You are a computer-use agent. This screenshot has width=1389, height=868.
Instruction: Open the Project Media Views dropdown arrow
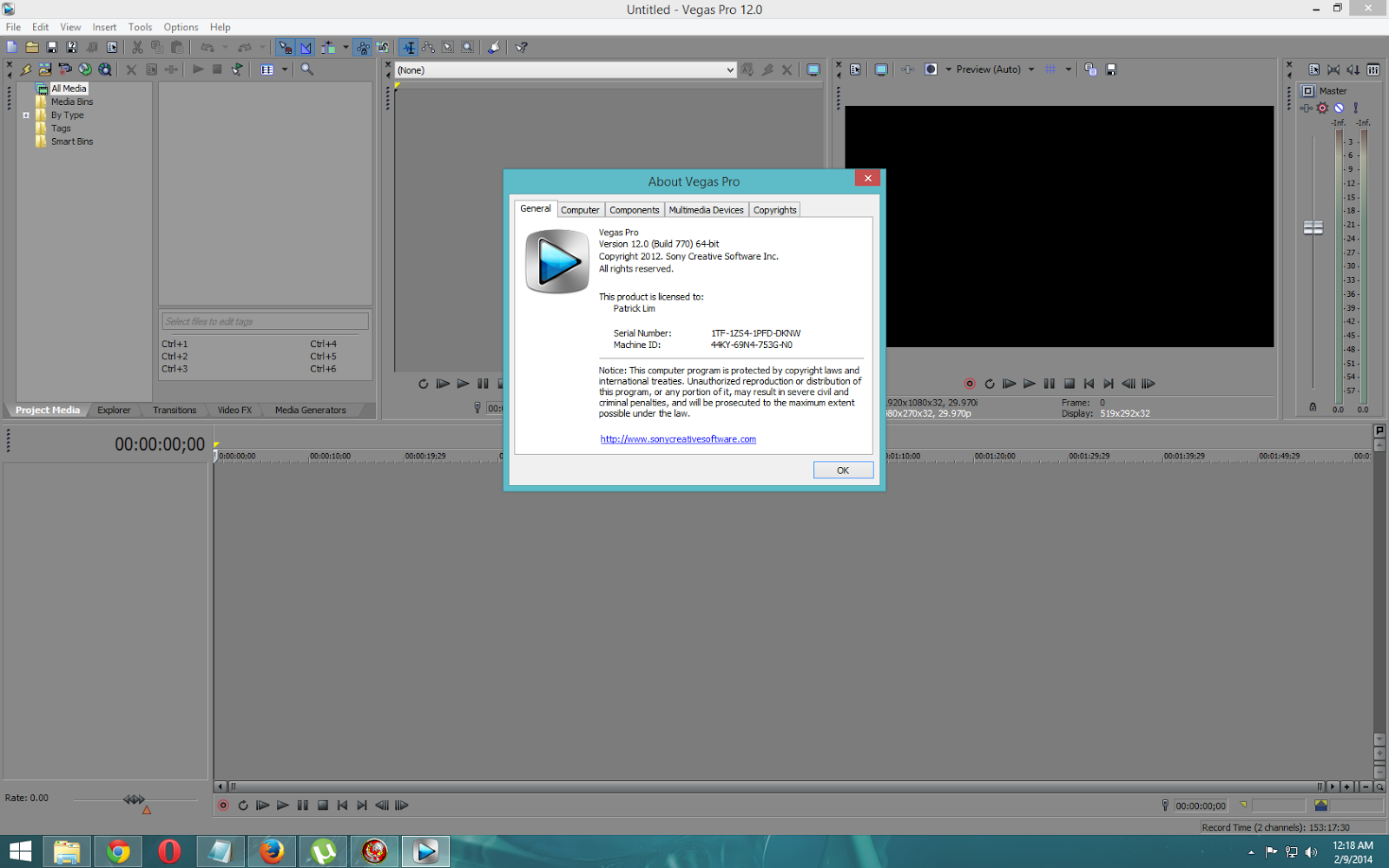coord(285,69)
